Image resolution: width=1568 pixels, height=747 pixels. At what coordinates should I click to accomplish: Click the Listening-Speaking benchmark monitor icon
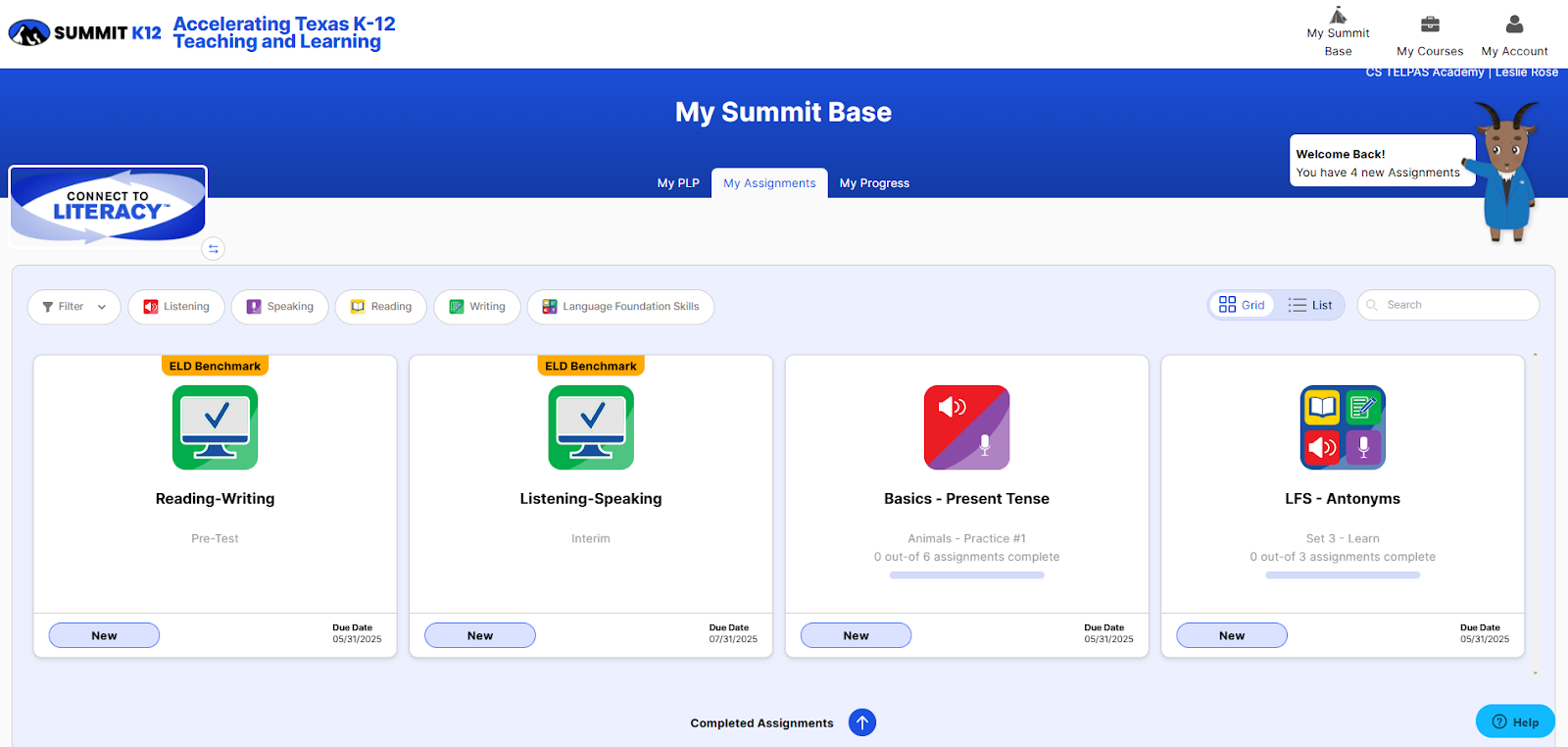pyautogui.click(x=591, y=427)
